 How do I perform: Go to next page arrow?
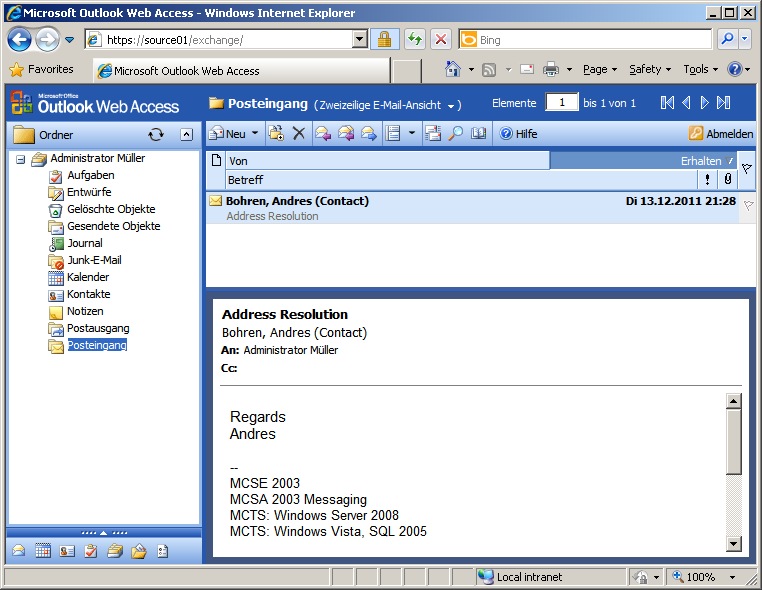[704, 103]
